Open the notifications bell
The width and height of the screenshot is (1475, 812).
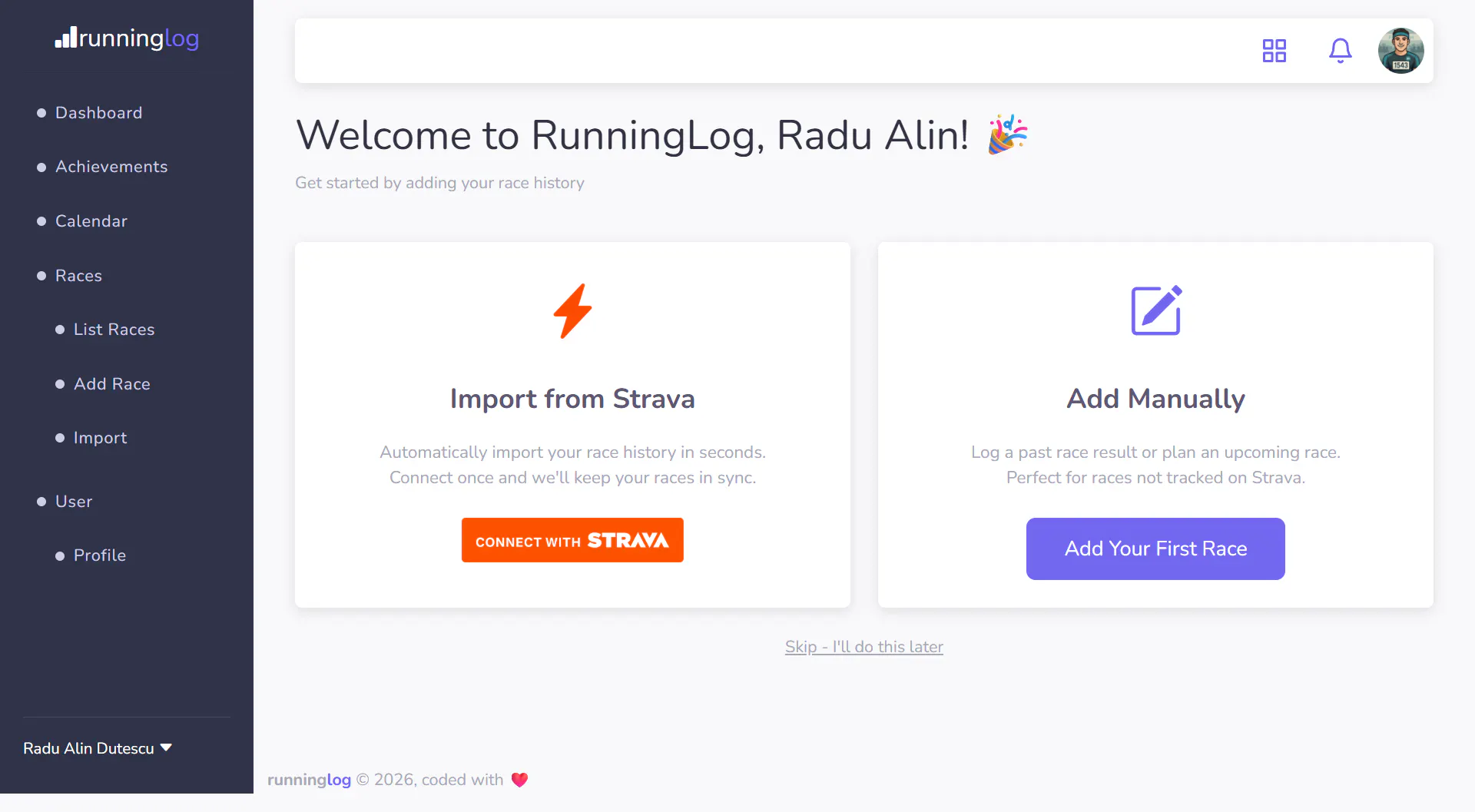(x=1340, y=51)
